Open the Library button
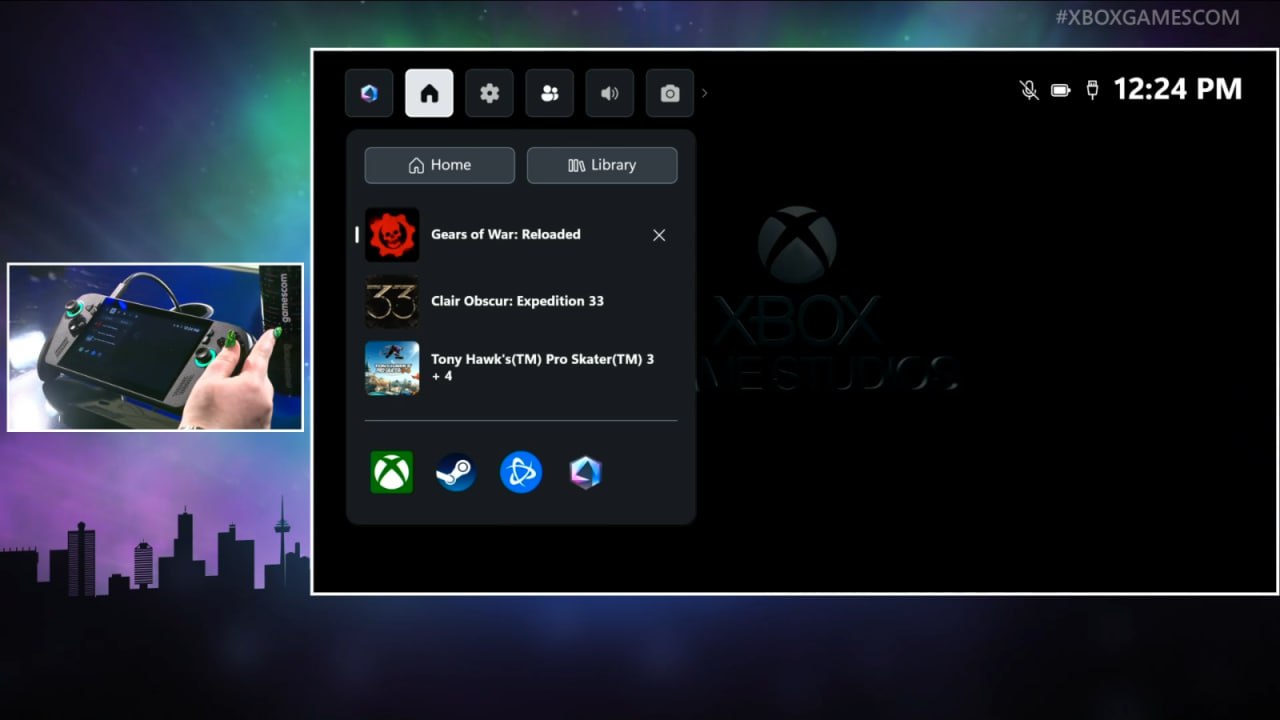1280x720 pixels. (601, 165)
